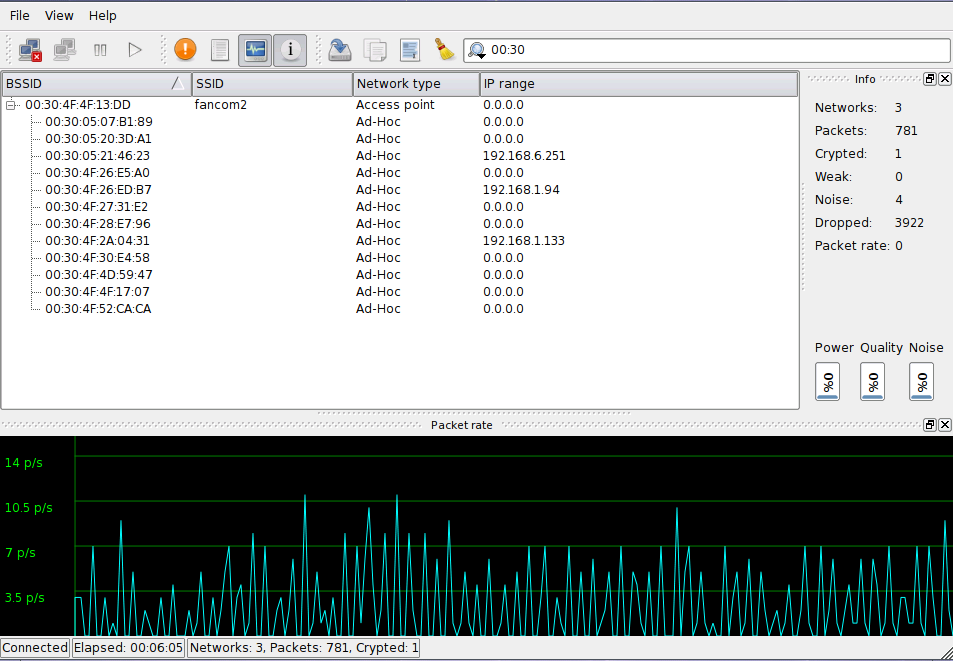Image resolution: width=953 pixels, height=661 pixels.
Task: Sort by the BSSID column header
Action: pos(97,84)
